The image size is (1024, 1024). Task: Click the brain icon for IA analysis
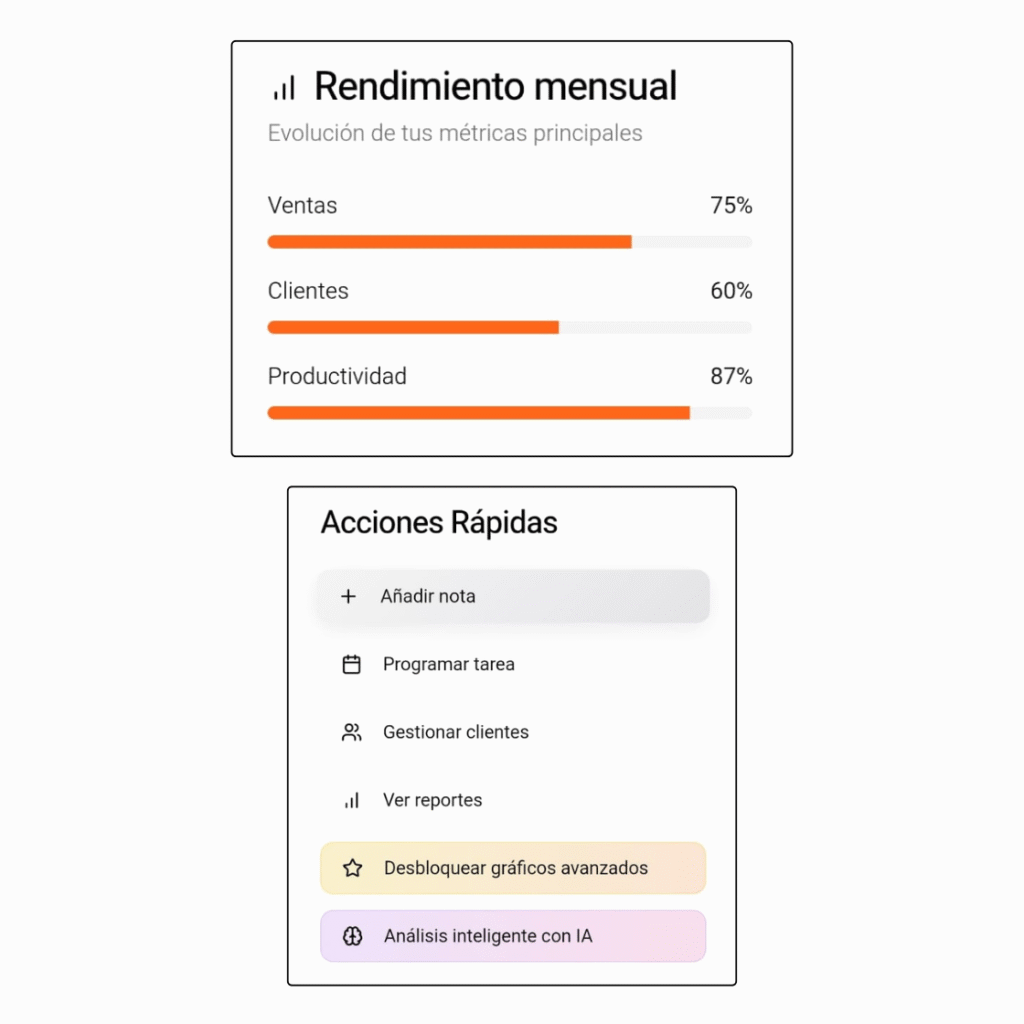352,937
